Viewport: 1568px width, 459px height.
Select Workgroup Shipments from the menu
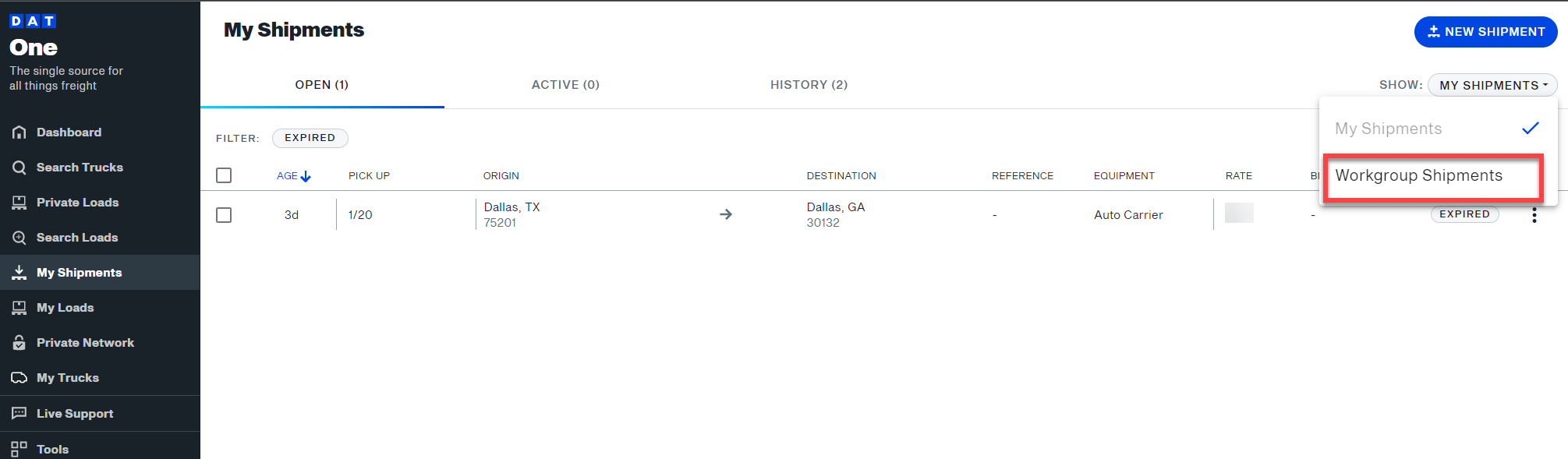(x=1433, y=176)
